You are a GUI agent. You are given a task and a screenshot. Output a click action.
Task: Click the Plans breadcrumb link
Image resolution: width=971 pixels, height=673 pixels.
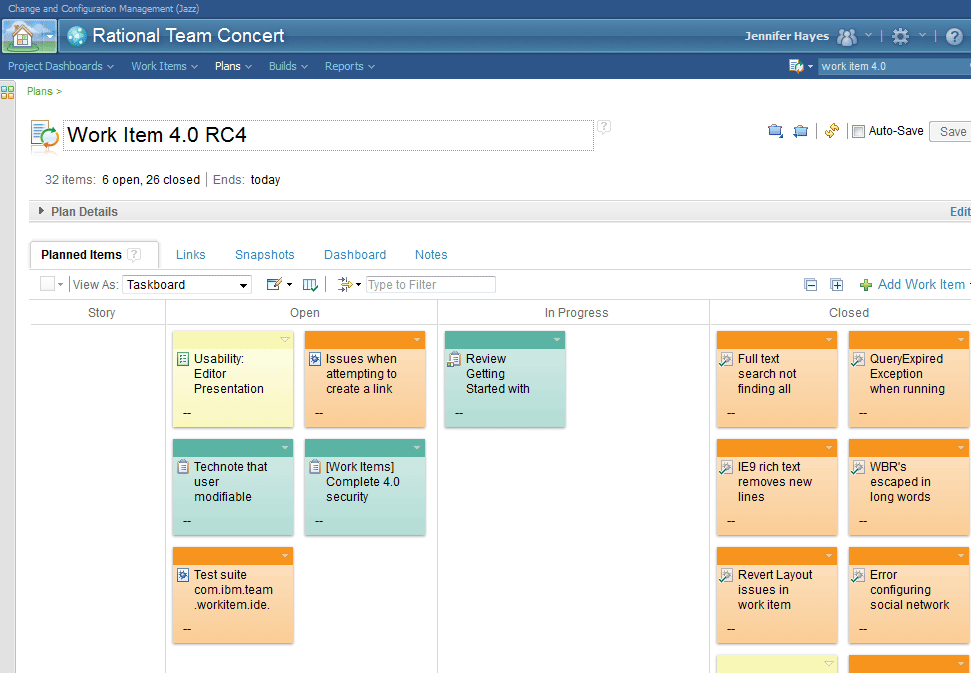[40, 91]
